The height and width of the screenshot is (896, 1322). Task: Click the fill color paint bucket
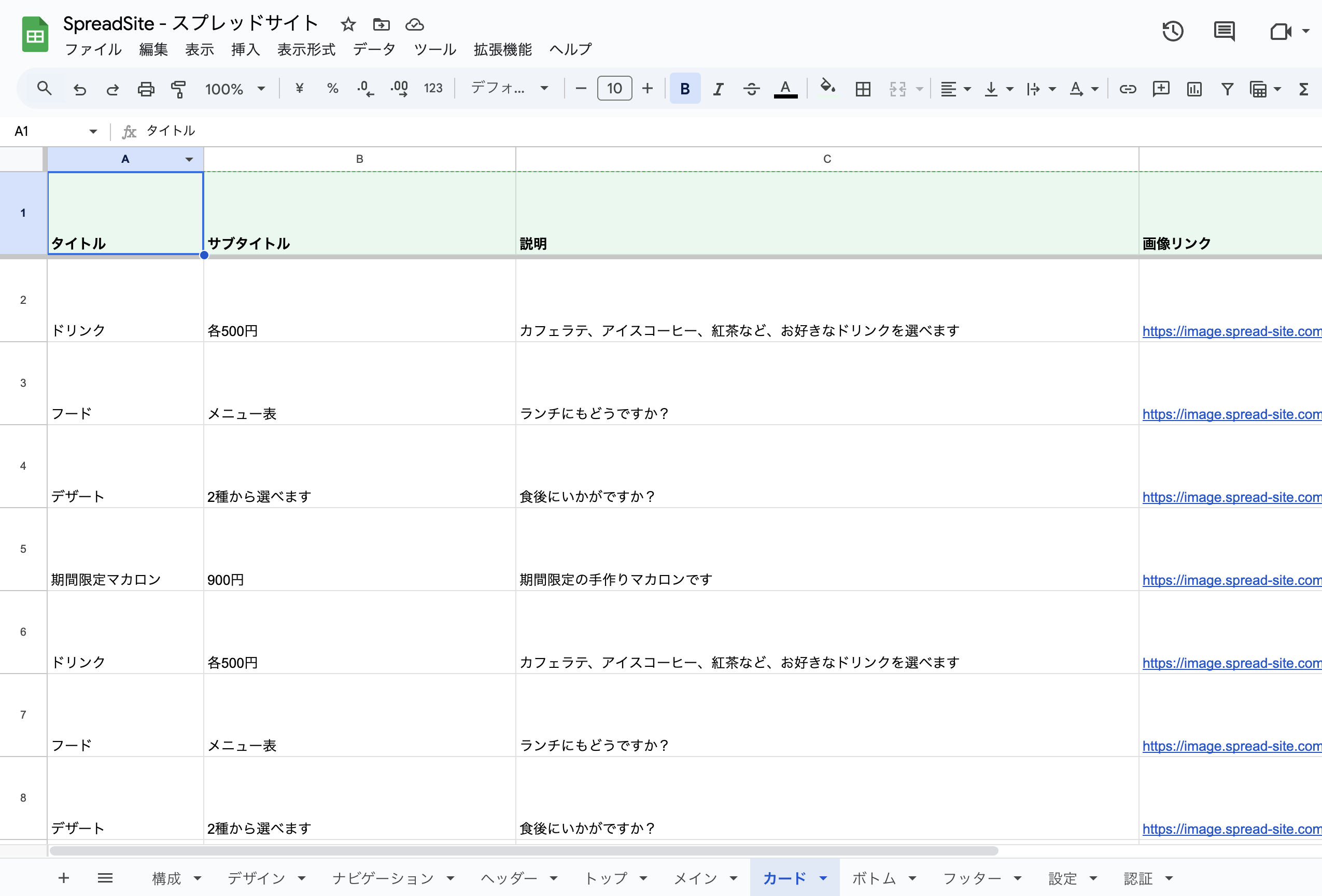(827, 89)
